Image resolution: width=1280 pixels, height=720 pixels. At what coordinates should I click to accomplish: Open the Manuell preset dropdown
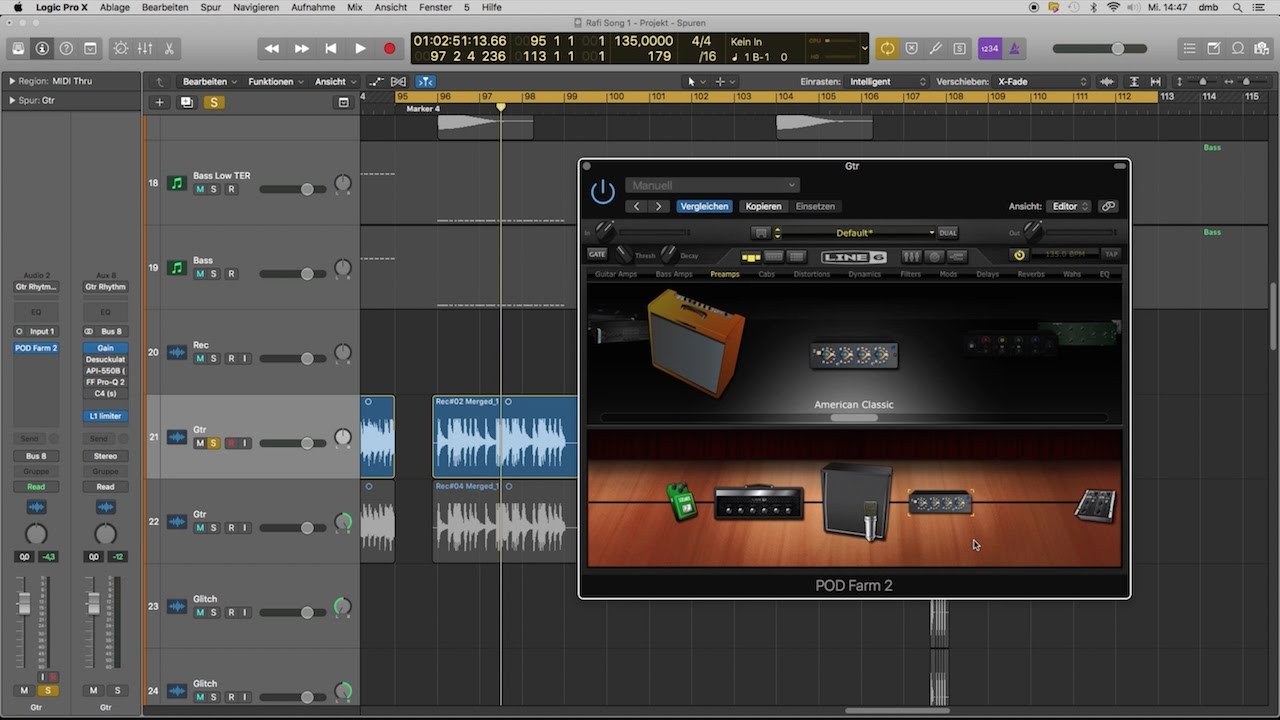(x=712, y=185)
